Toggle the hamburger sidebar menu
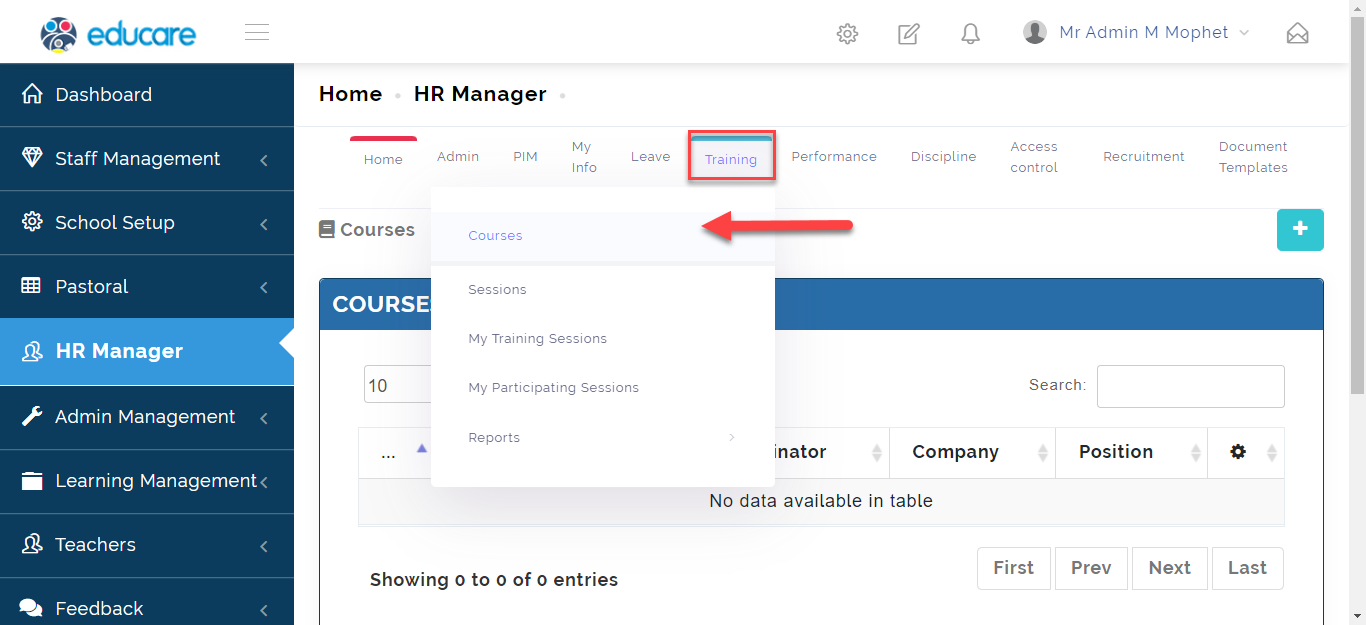Image resolution: width=1366 pixels, height=625 pixels. point(257,33)
